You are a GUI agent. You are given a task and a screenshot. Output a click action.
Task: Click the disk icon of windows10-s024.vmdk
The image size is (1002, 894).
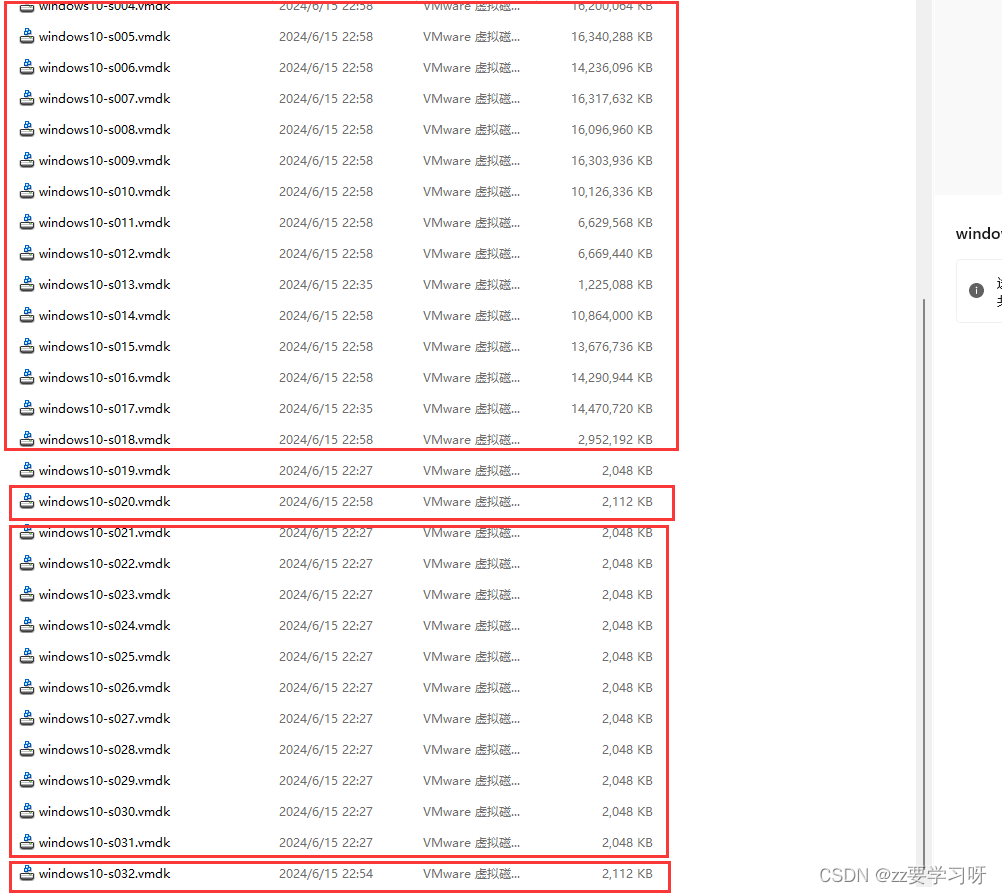click(x=27, y=625)
